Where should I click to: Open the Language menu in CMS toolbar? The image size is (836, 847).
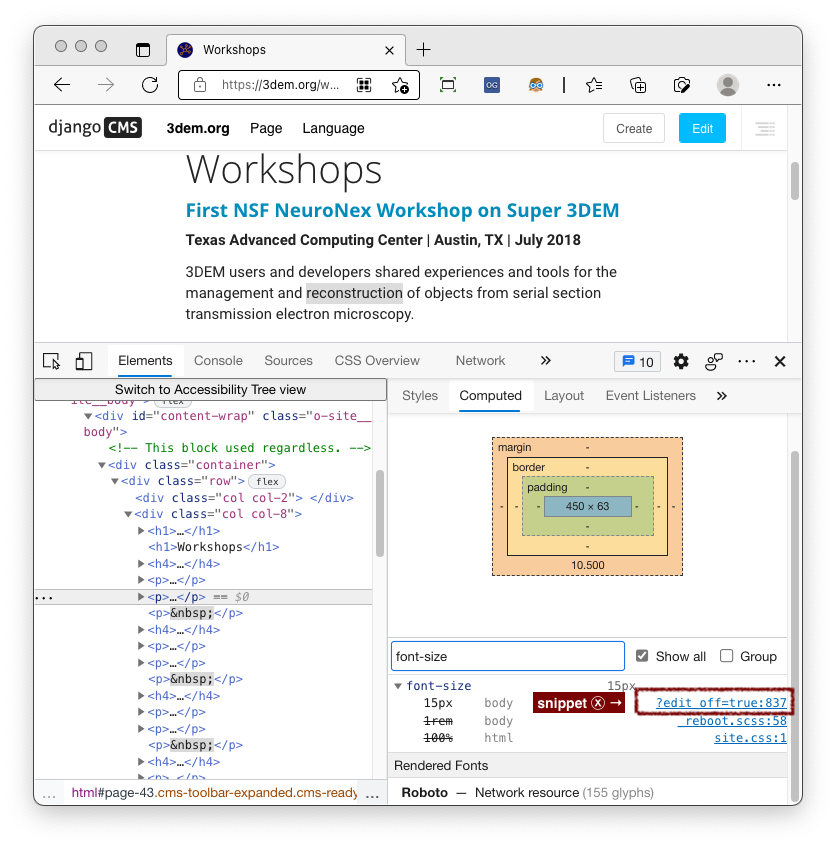click(x=333, y=129)
